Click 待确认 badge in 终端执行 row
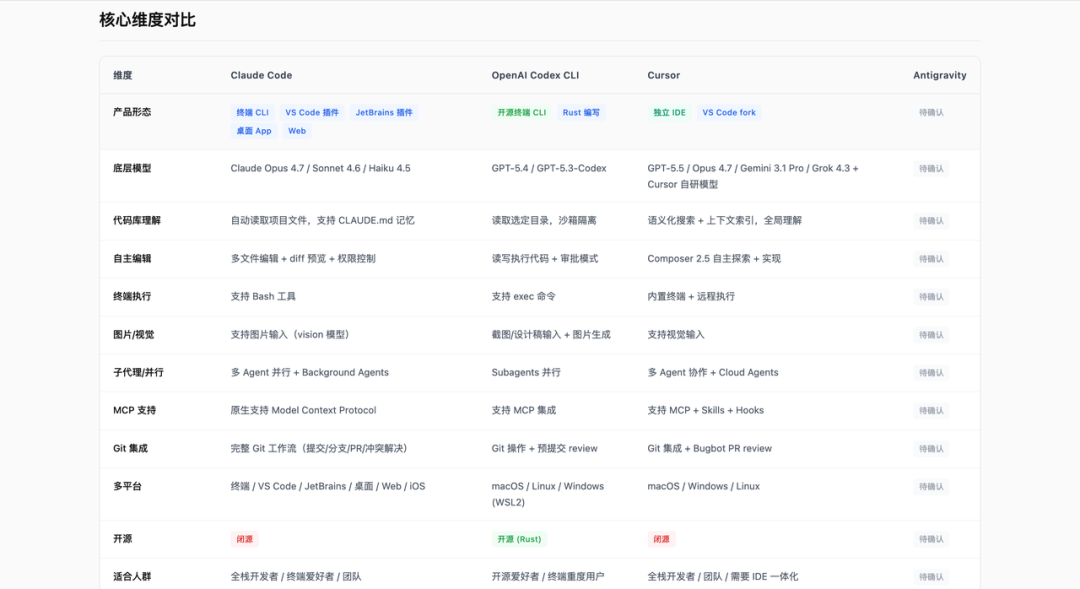The image size is (1080, 589). (931, 297)
